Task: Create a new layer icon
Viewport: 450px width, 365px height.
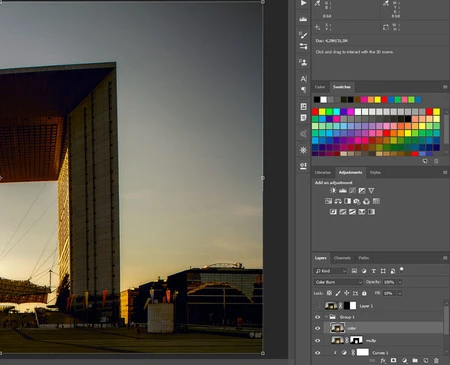Action: coord(426,360)
